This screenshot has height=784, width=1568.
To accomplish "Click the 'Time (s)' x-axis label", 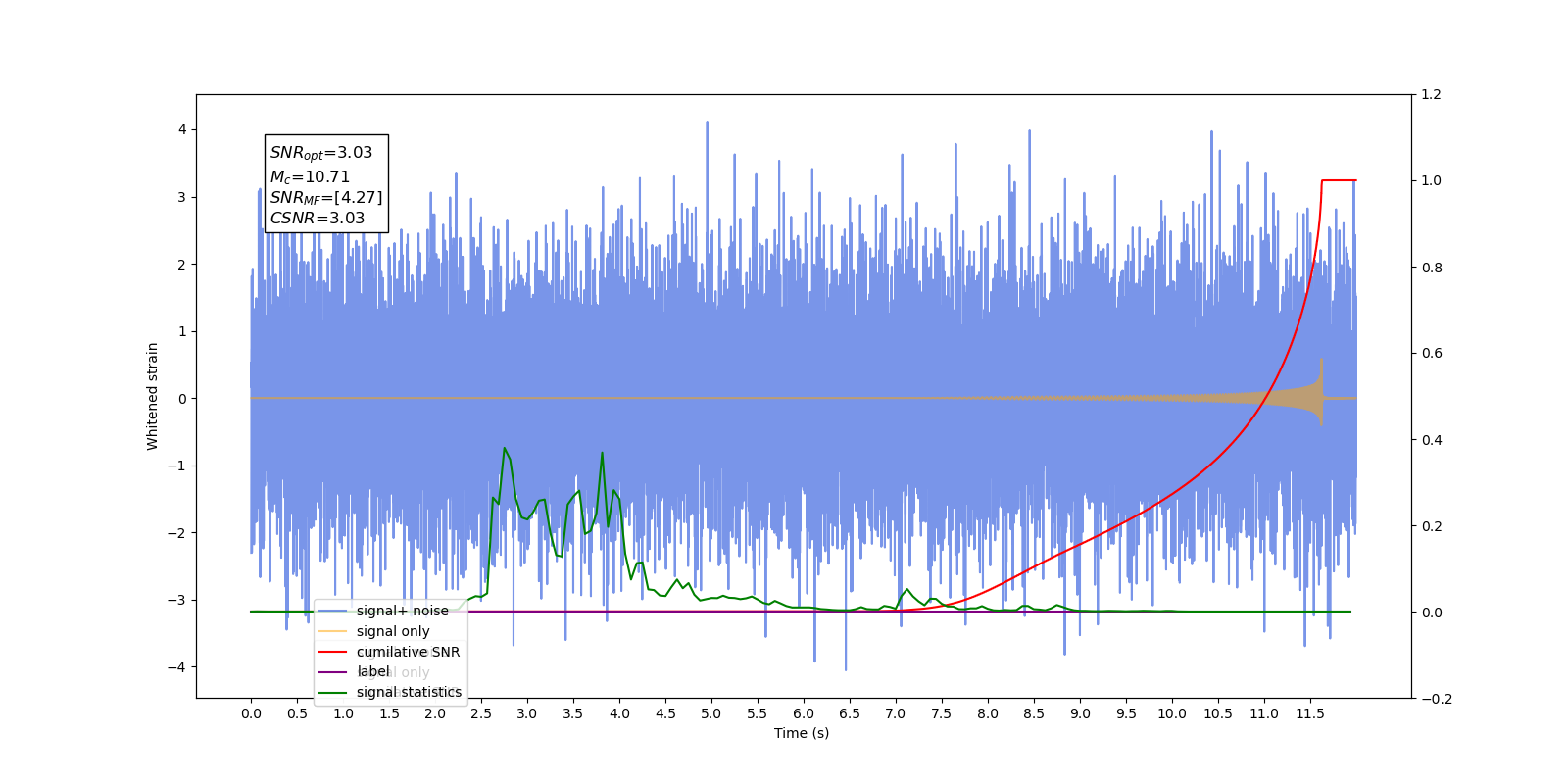I will 802,733.
